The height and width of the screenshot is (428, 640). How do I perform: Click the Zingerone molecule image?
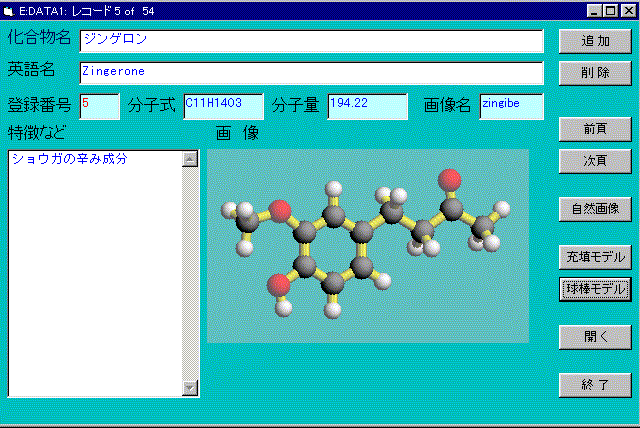[368, 246]
